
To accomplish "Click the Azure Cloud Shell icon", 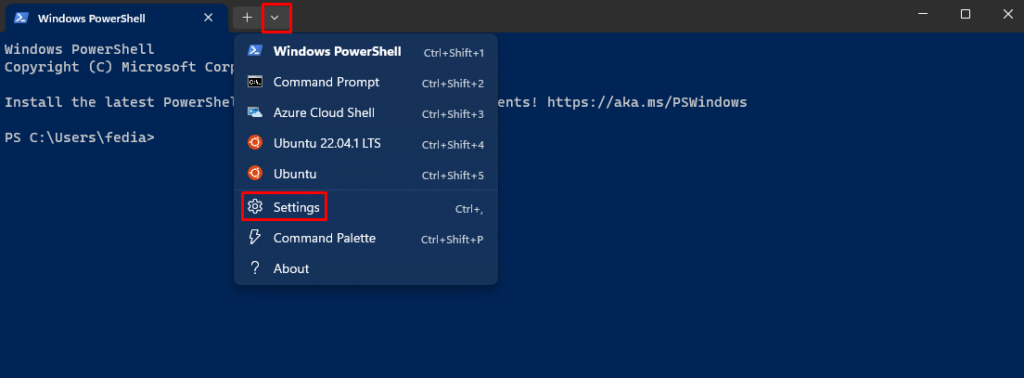I will (x=255, y=113).
